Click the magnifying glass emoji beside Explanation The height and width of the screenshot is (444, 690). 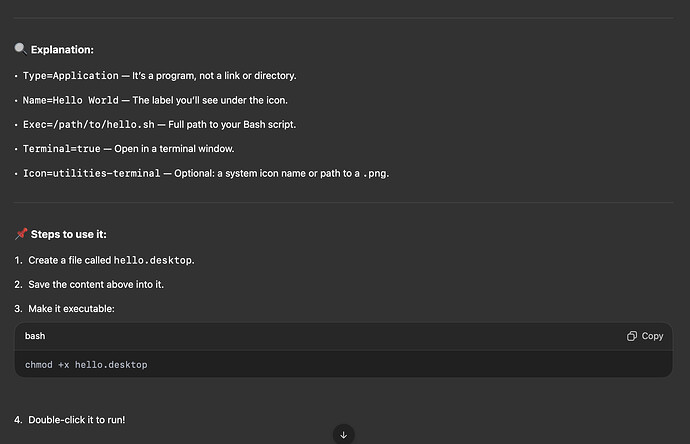20,49
